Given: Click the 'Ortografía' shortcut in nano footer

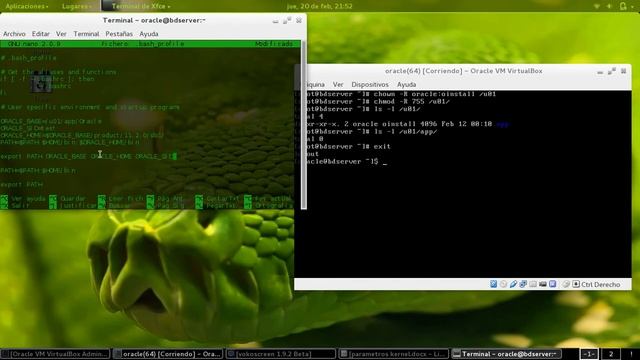Looking at the screenshot, I should click(269, 206).
